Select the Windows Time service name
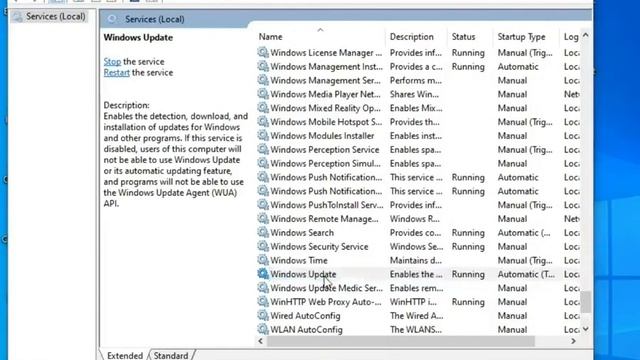640x360 pixels. point(299,260)
